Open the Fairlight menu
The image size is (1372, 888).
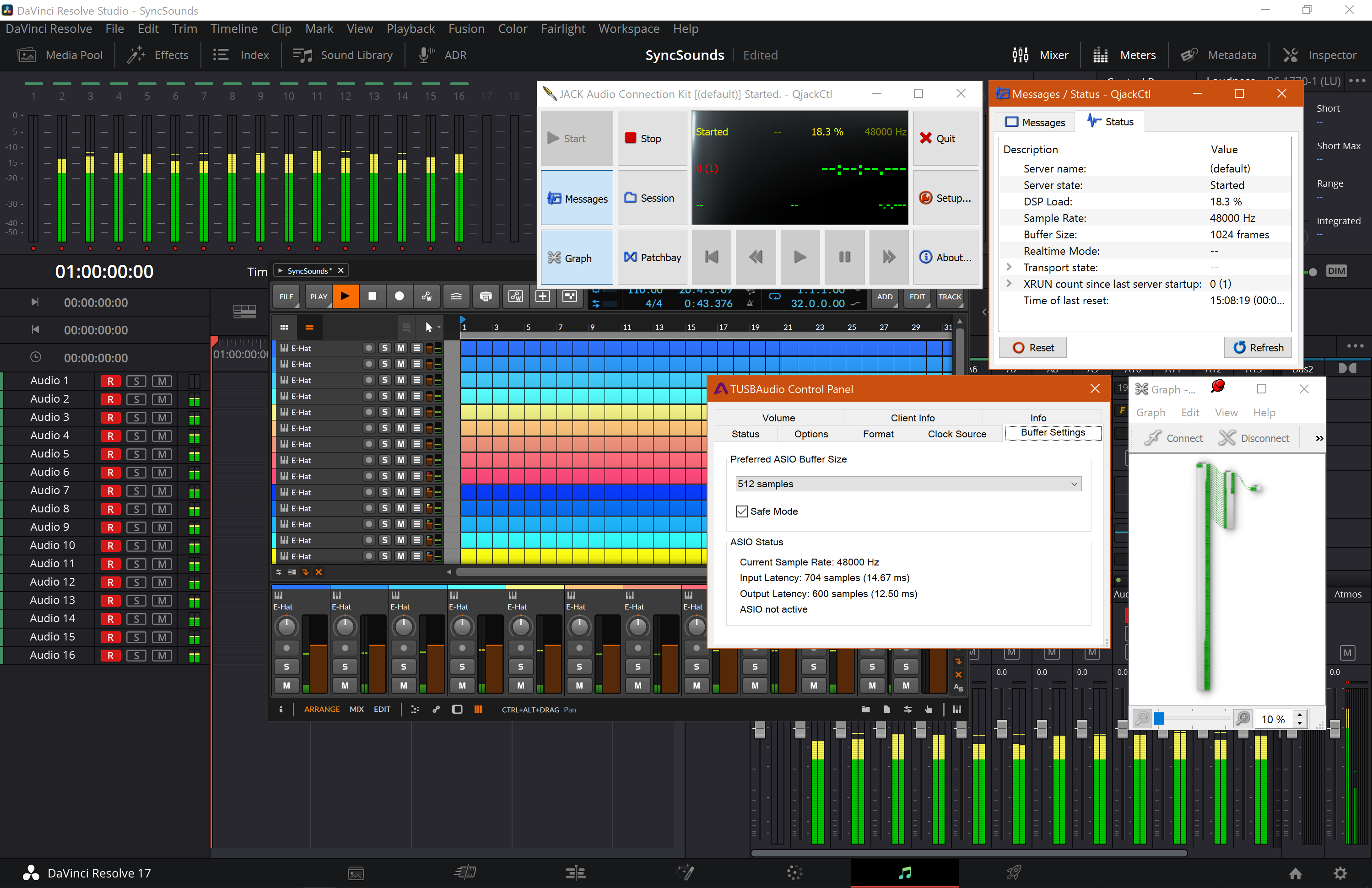point(562,28)
